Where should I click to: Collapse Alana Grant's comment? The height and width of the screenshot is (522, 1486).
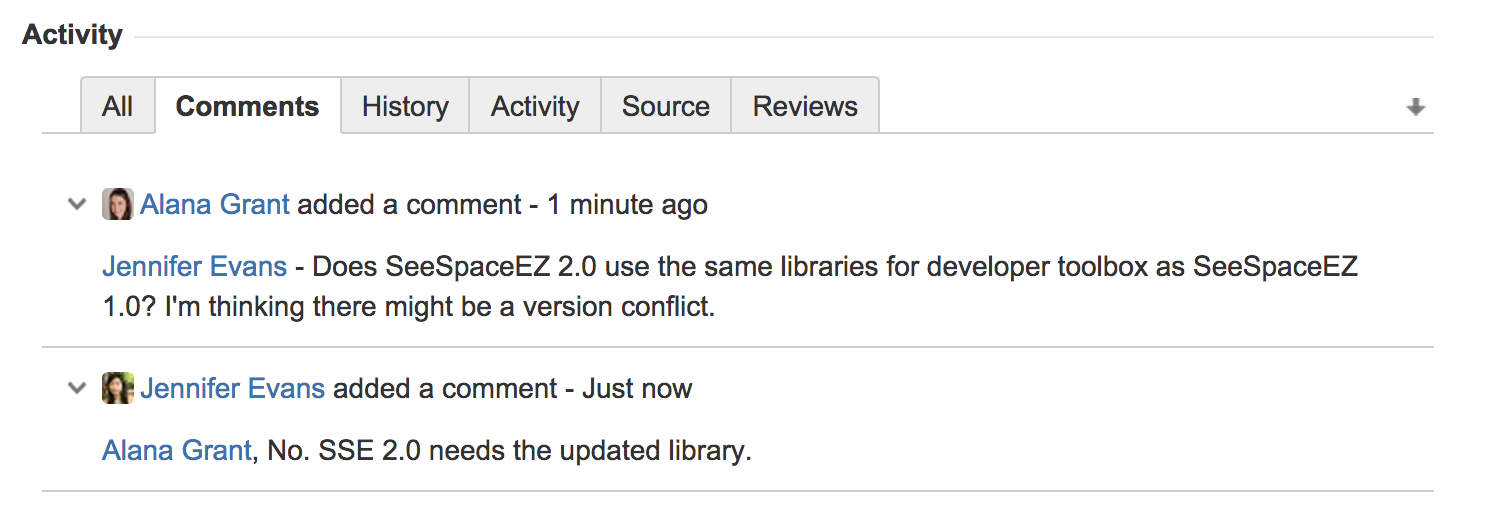coord(76,205)
